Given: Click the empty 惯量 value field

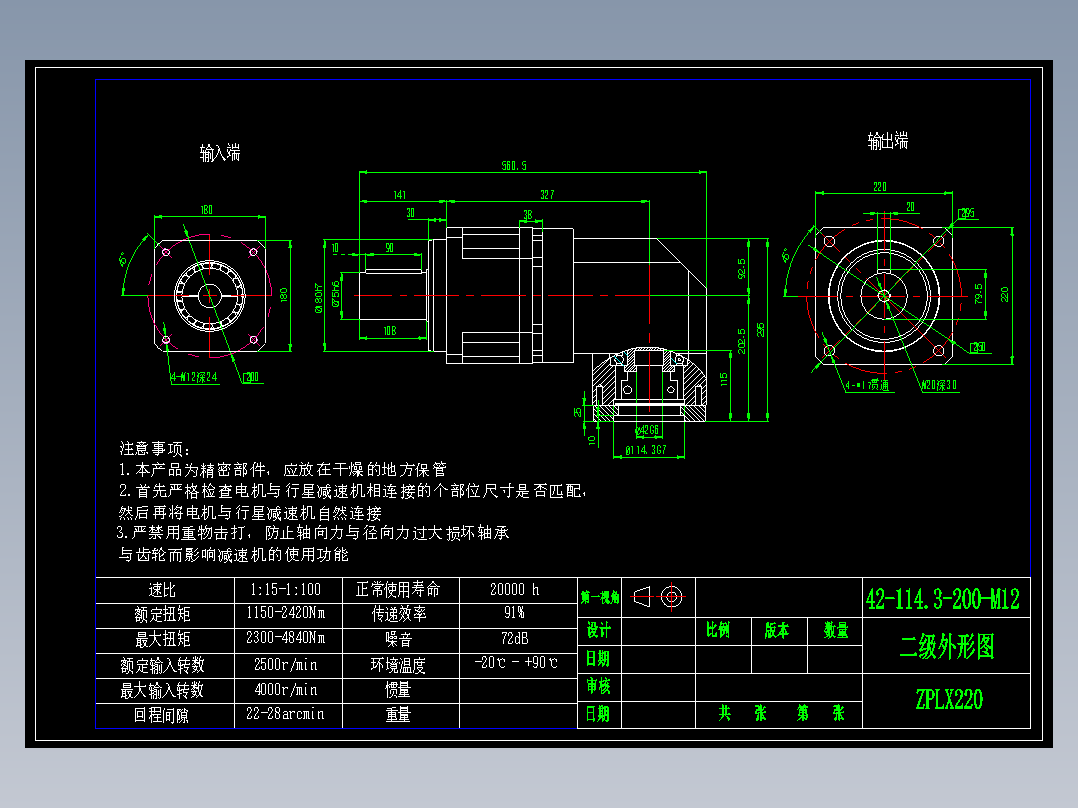Looking at the screenshot, I should click(518, 690).
